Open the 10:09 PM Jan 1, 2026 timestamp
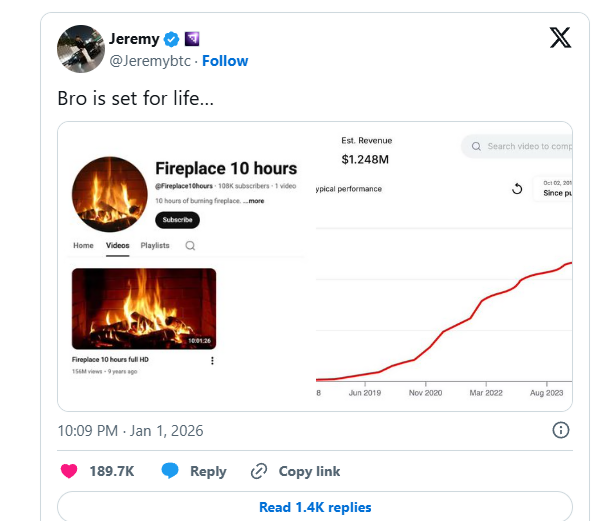The height and width of the screenshot is (521, 602). pyautogui.click(x=130, y=430)
